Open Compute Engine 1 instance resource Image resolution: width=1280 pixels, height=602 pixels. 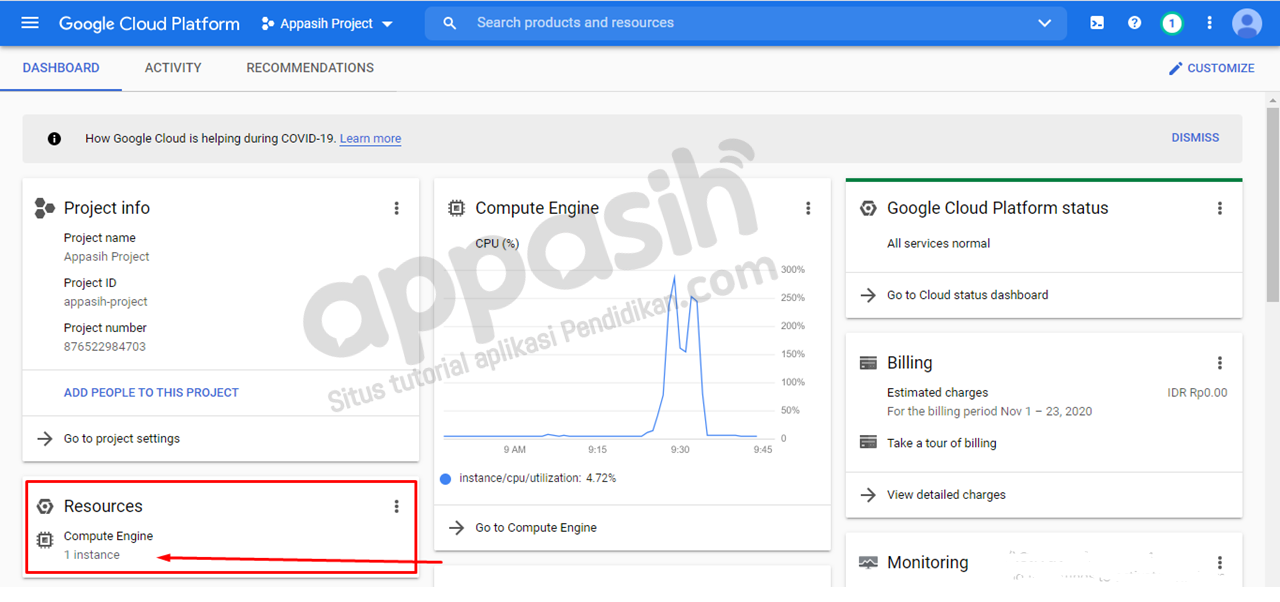(x=108, y=545)
